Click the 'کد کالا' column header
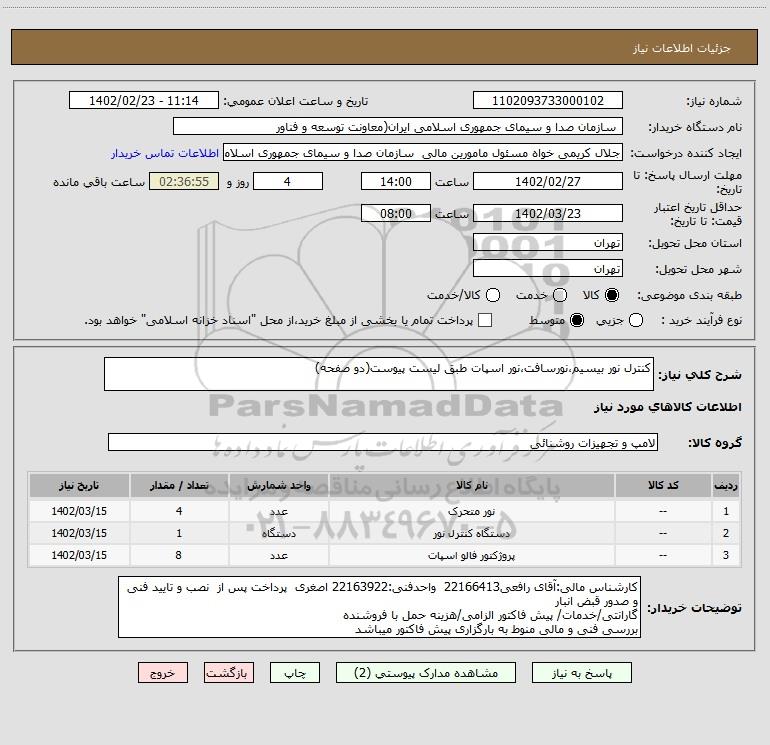This screenshot has width=770, height=745. pyautogui.click(x=663, y=486)
